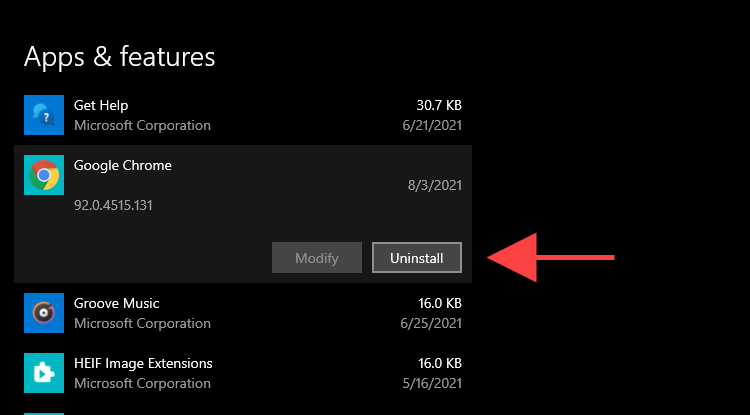Click Microsoft Corporation under Groove Music
This screenshot has width=750, height=415.
[x=142, y=324]
